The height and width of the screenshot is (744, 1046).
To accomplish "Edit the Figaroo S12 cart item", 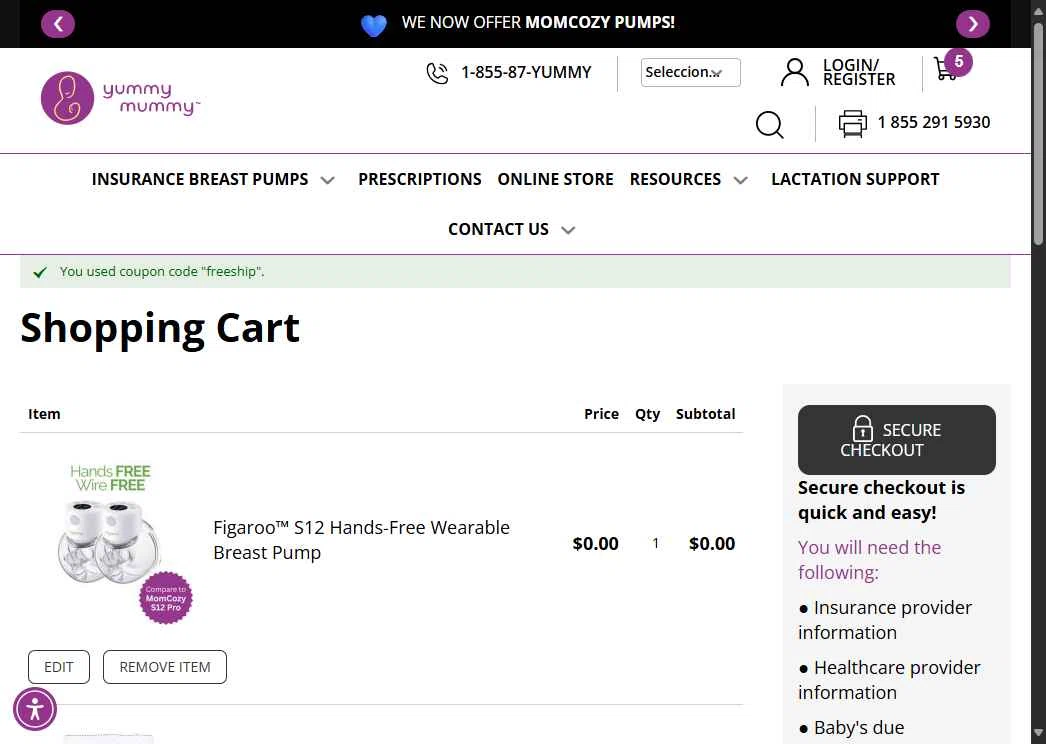I will tap(59, 667).
